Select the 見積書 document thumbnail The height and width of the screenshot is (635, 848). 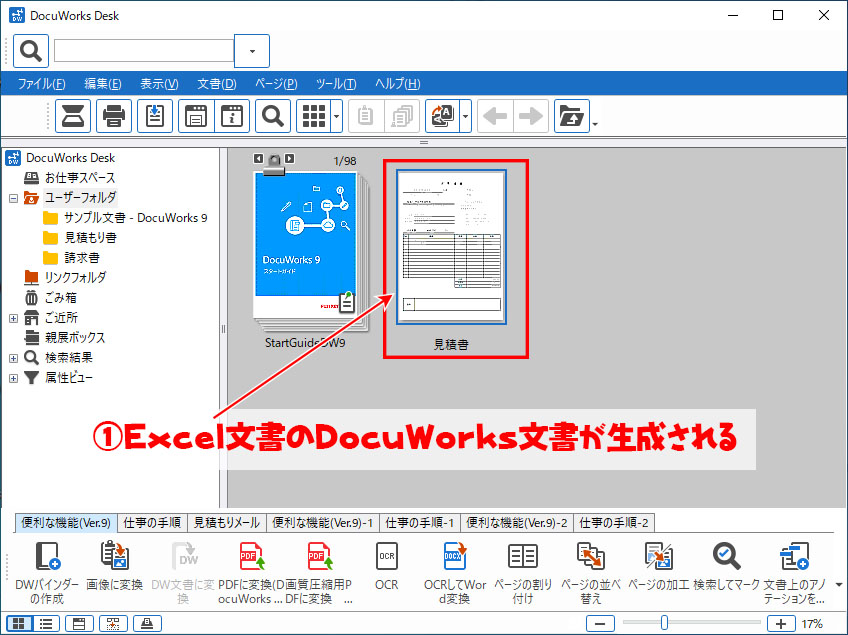451,247
